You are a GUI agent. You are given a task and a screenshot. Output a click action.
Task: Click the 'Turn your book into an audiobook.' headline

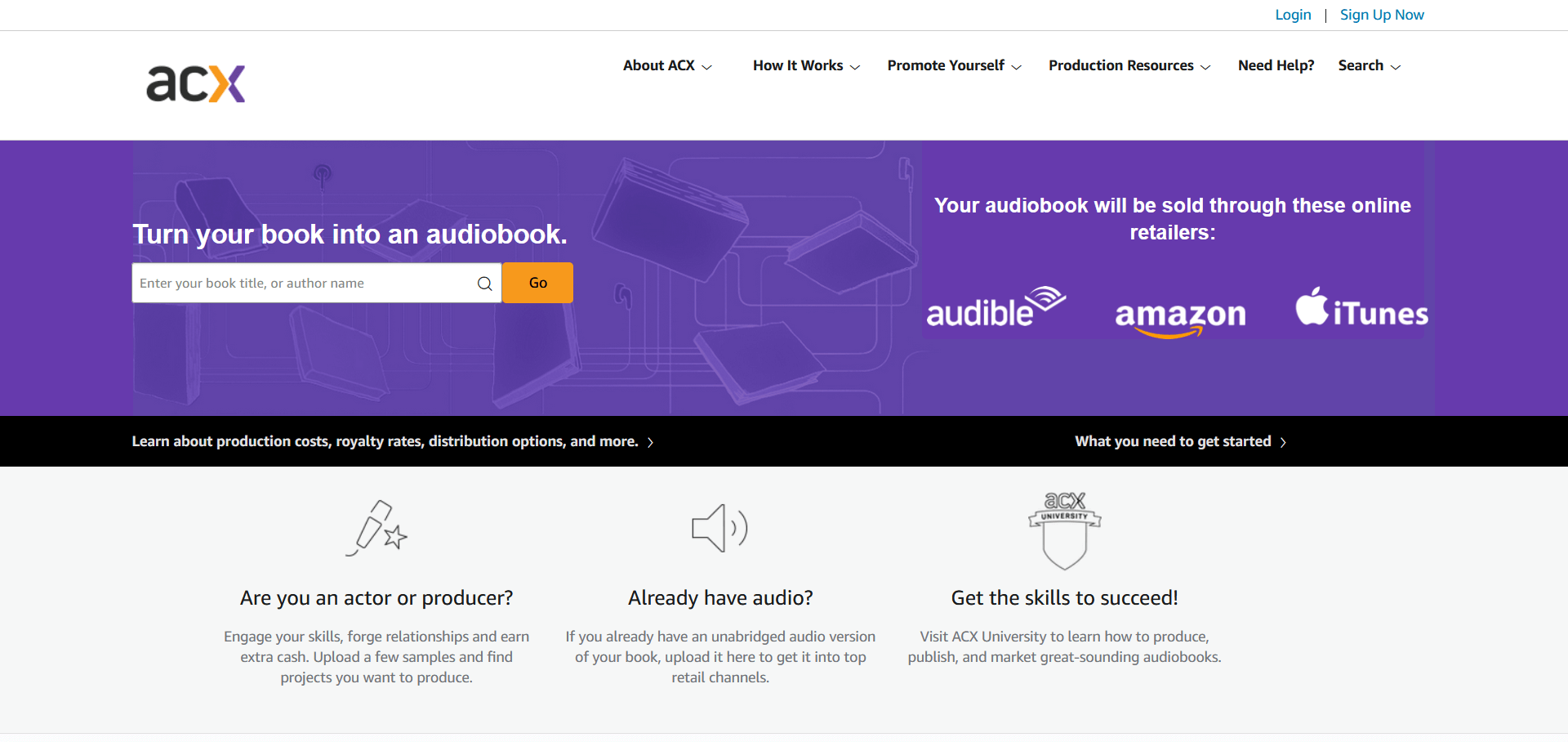click(x=350, y=235)
